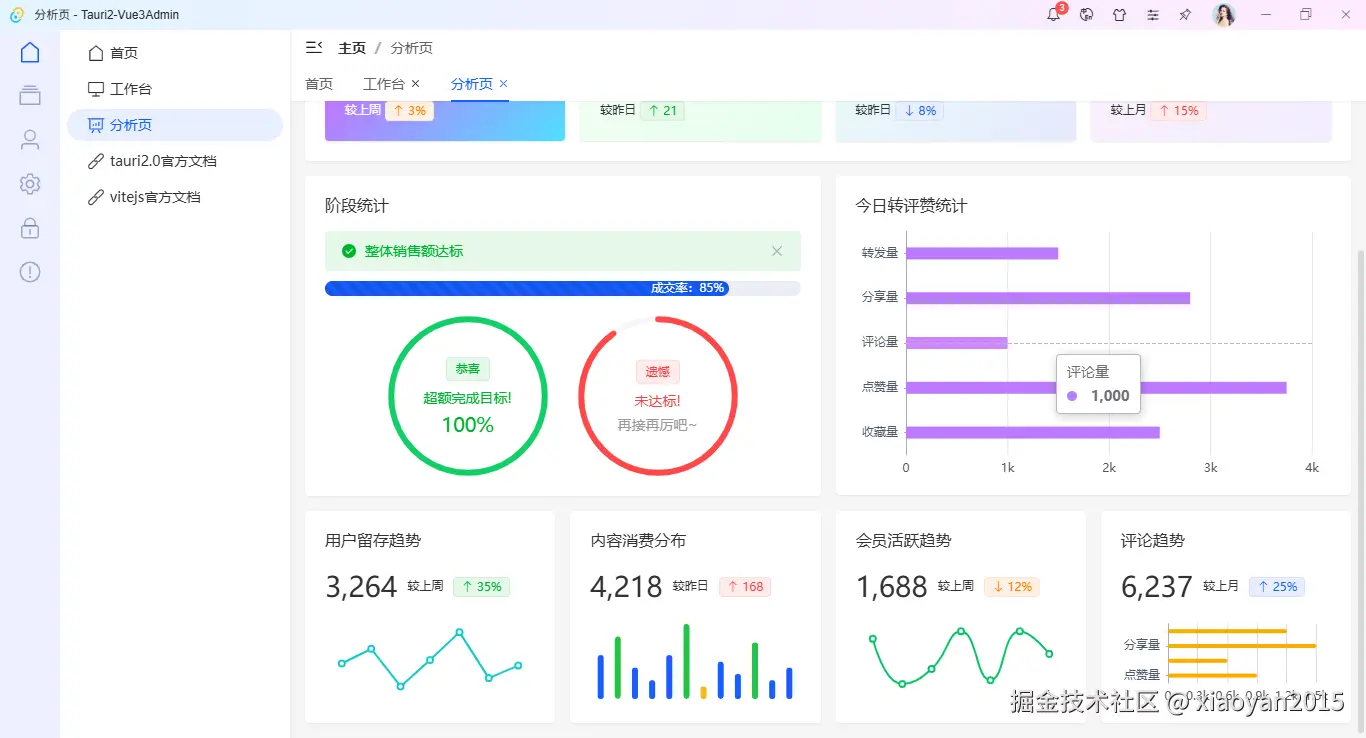Click the green check icon in sales alert
Screen dimensions: 1366x738
pyautogui.click(x=349, y=251)
